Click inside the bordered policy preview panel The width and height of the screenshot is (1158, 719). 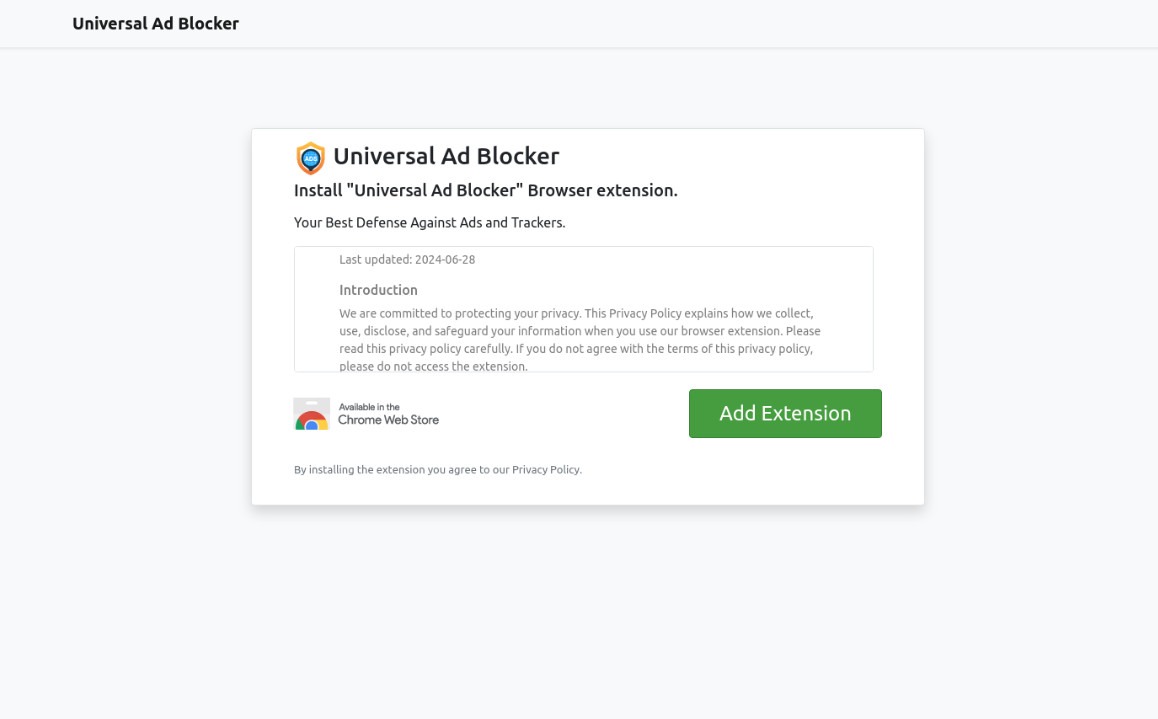click(x=584, y=308)
